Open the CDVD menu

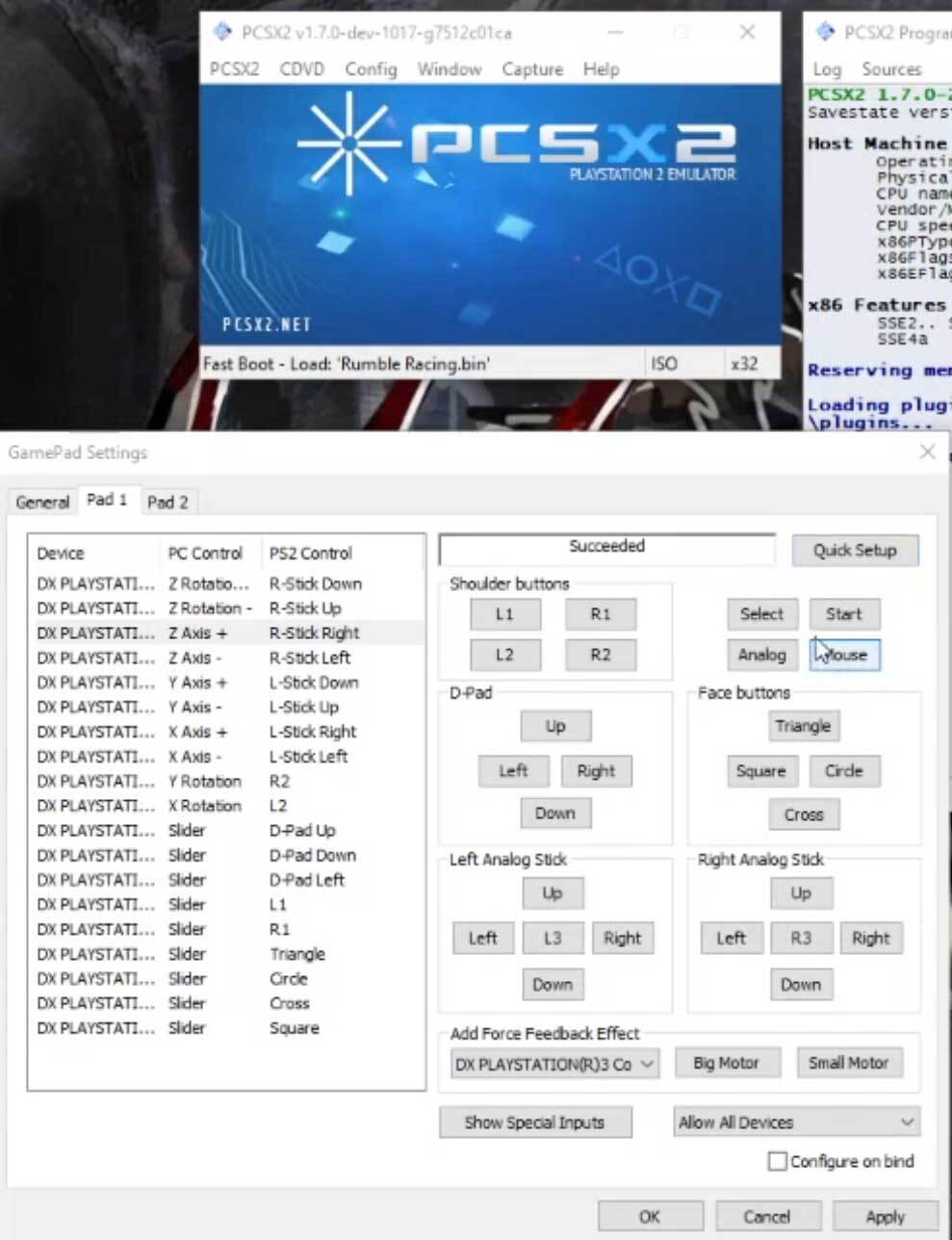point(301,69)
